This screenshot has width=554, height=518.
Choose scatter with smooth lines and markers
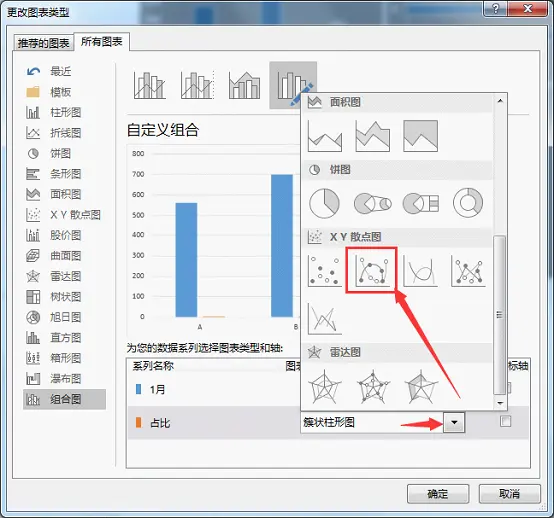point(372,271)
